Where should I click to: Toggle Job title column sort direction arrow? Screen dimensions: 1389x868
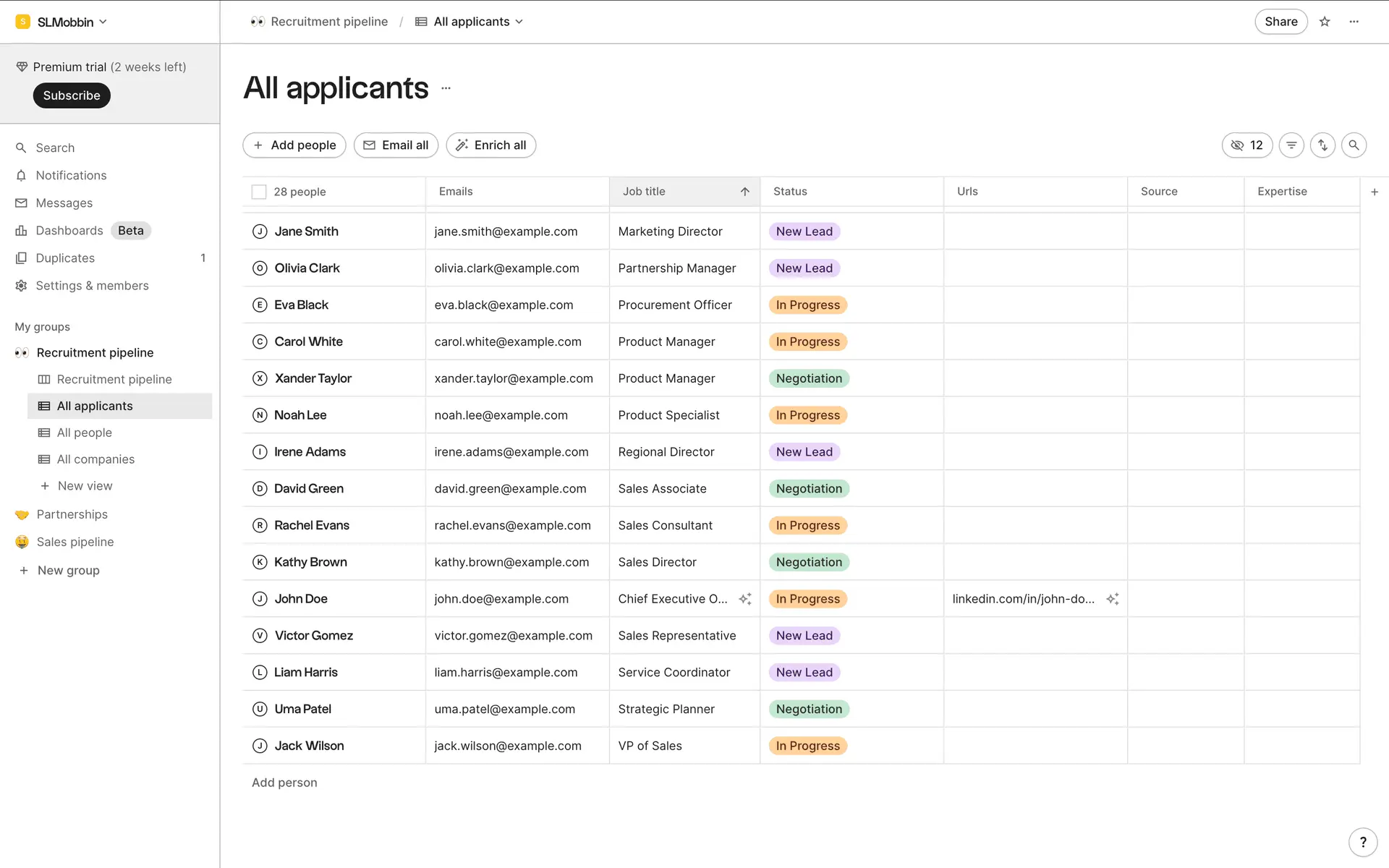(744, 192)
